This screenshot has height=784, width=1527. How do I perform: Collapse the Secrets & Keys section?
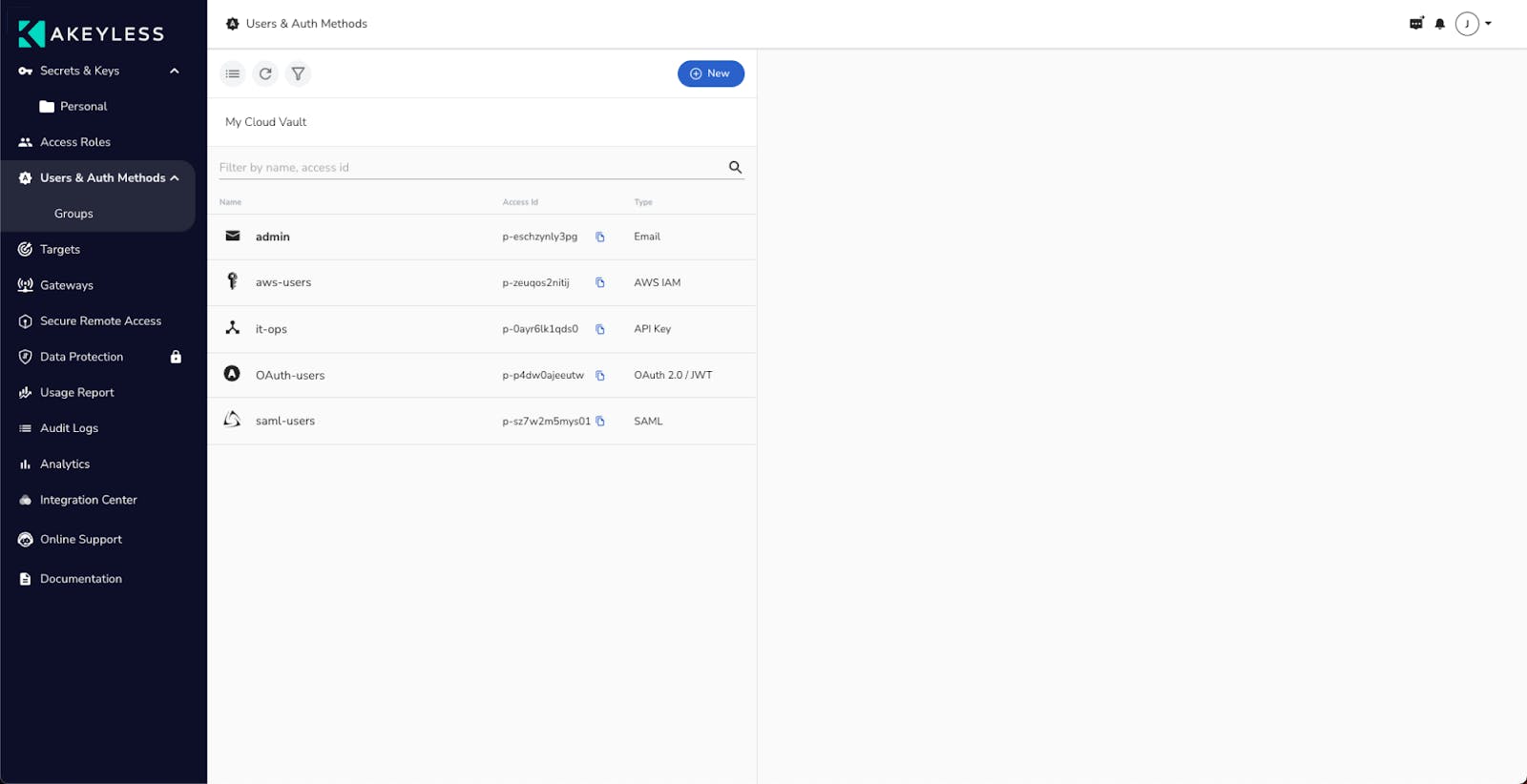coord(175,72)
